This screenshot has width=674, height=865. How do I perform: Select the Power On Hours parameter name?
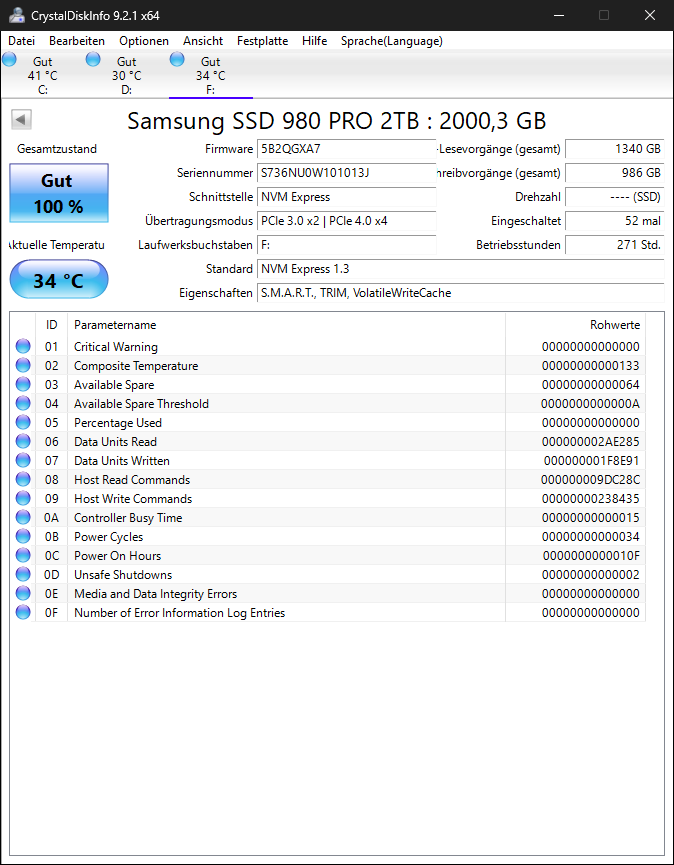coord(117,556)
